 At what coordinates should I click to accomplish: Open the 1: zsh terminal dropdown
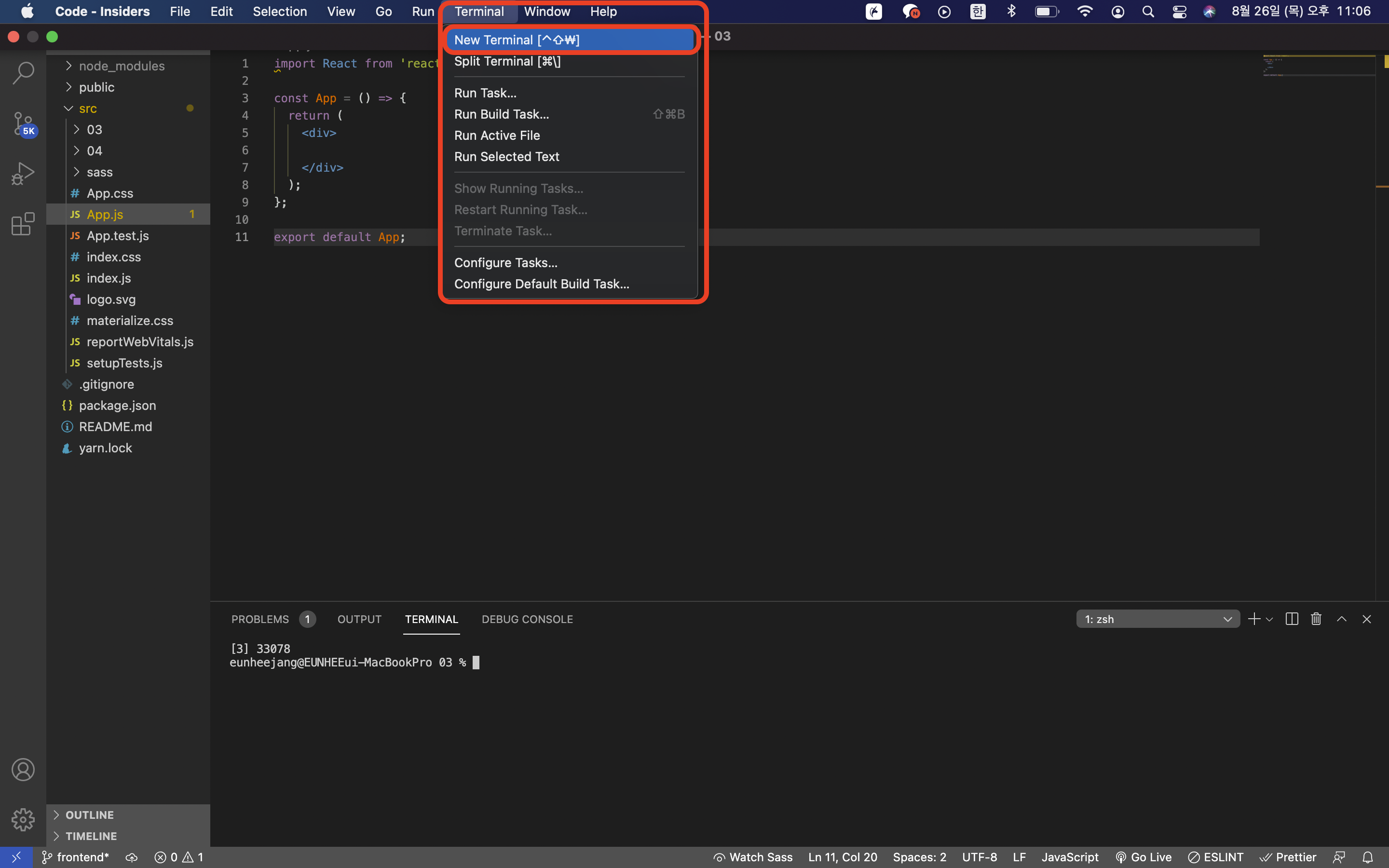[x=1157, y=619]
